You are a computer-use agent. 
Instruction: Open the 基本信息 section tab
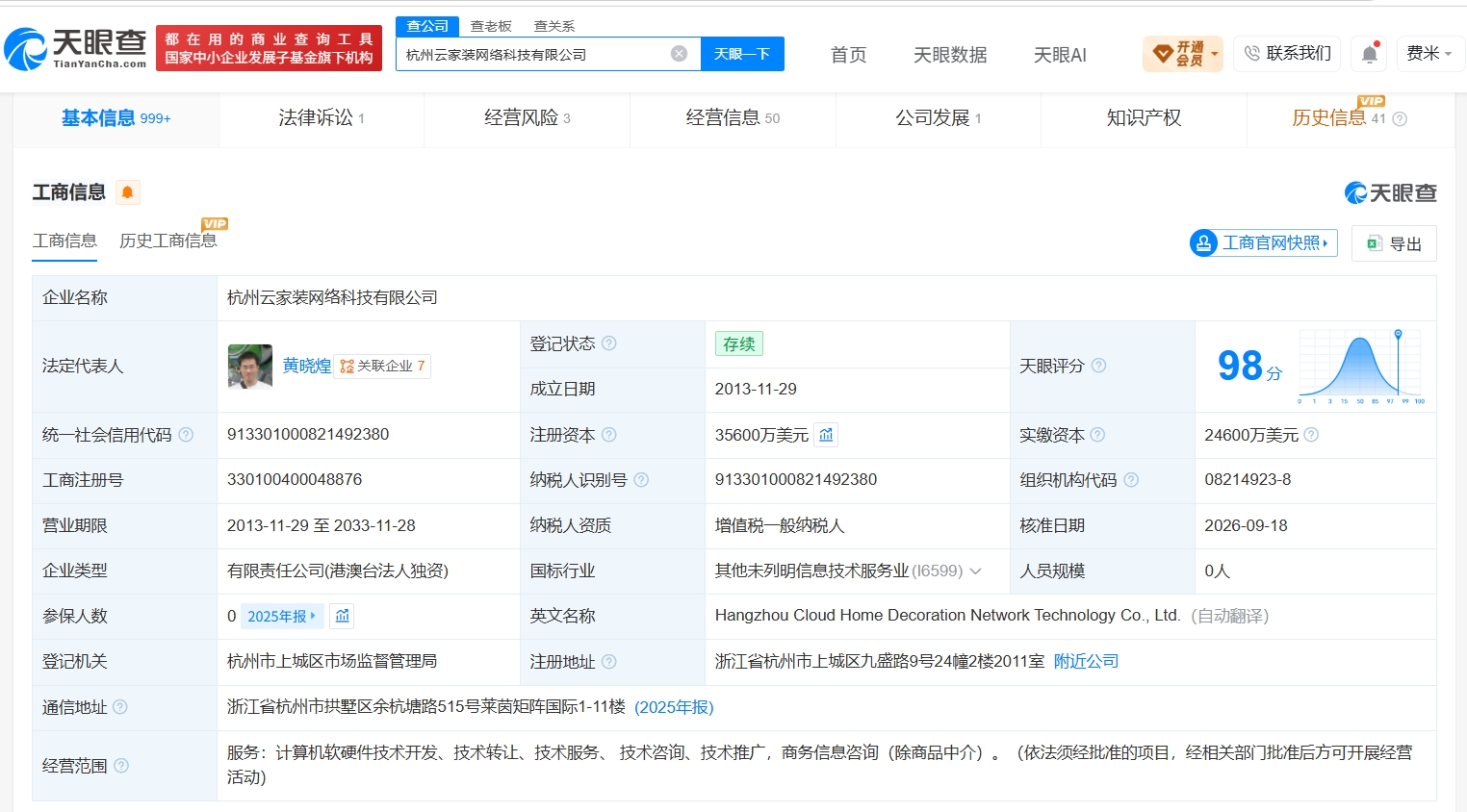pyautogui.click(x=116, y=118)
